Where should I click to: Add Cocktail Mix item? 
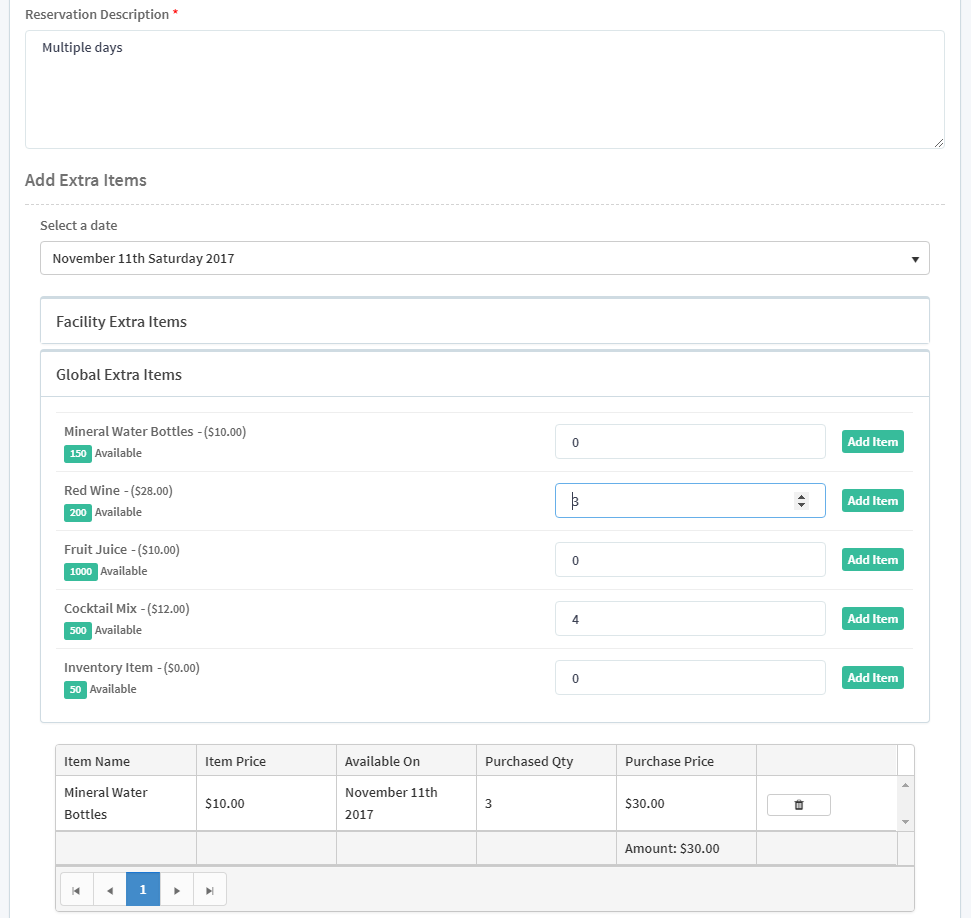tap(872, 619)
